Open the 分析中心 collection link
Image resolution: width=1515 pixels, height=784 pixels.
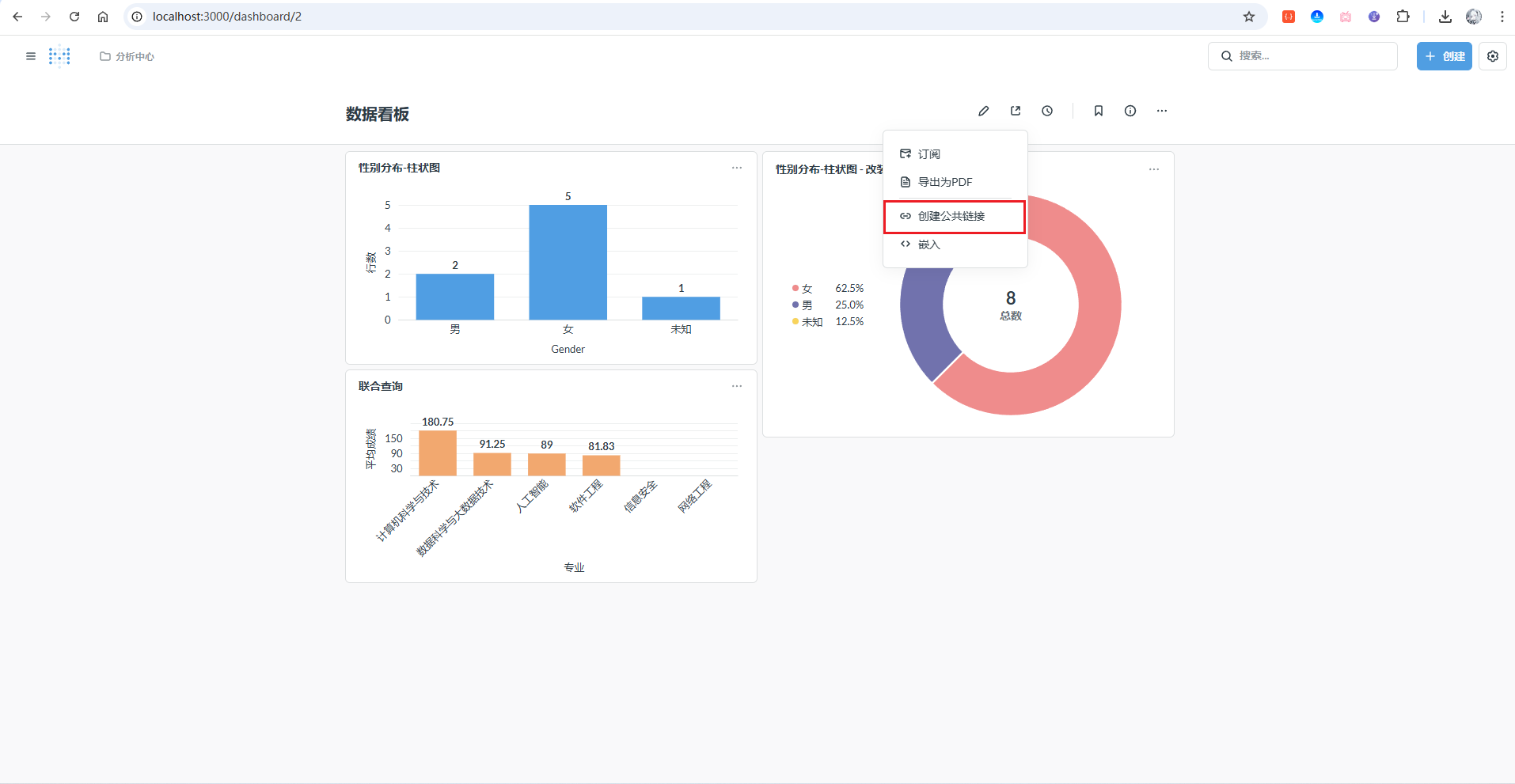point(127,56)
